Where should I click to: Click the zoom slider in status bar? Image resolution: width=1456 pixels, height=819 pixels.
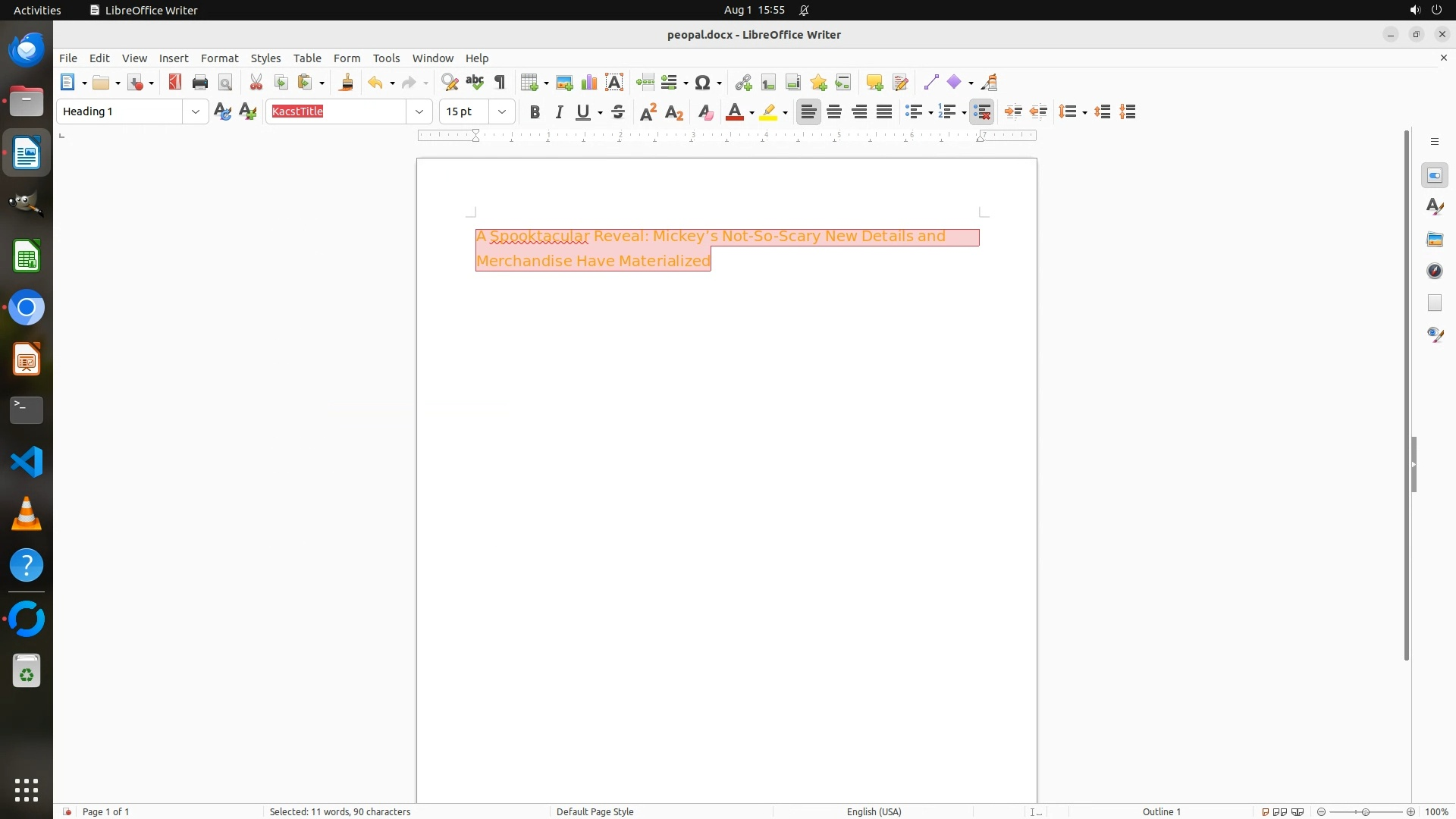(1365, 811)
